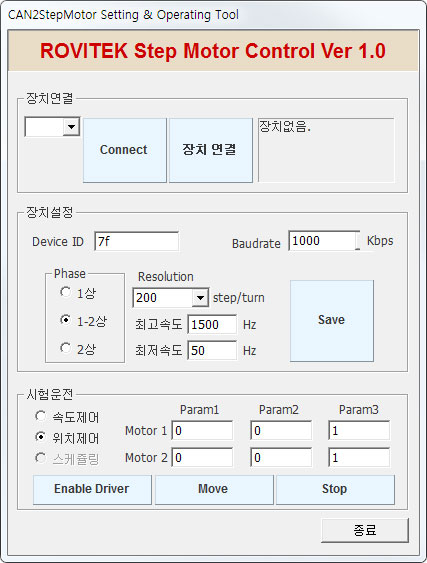Viewport: 427px width, 563px height.
Task: Click the 최고속도 max speed field
Action: [212, 325]
